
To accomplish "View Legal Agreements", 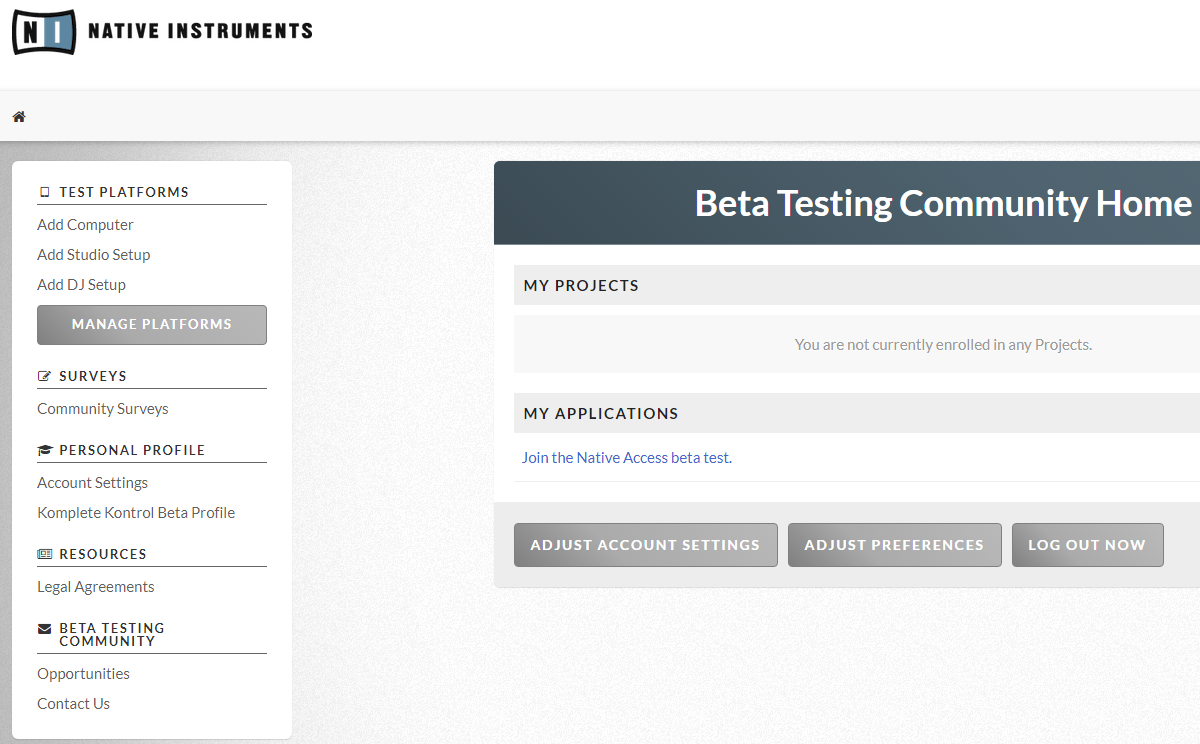I will point(96,587).
